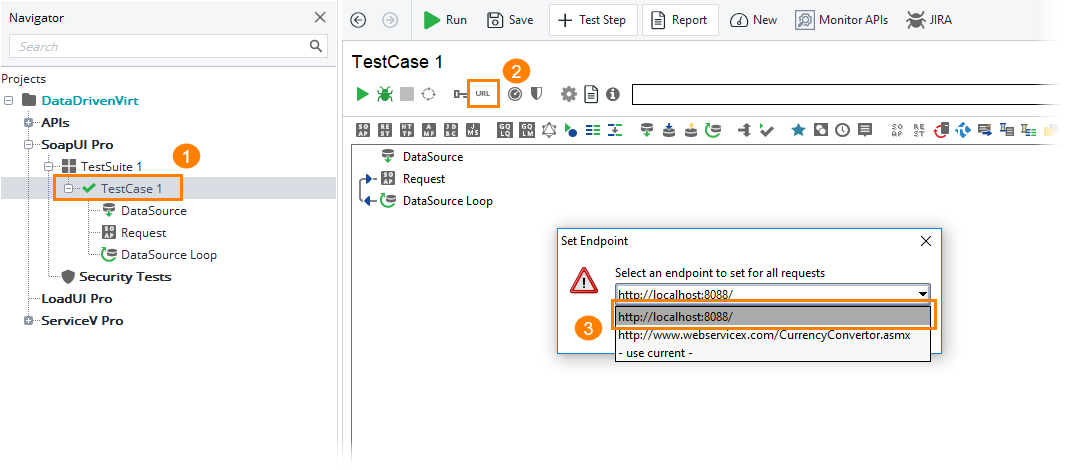Select Security Tests tree node
This screenshot has height=470, width=1065.
(125, 276)
